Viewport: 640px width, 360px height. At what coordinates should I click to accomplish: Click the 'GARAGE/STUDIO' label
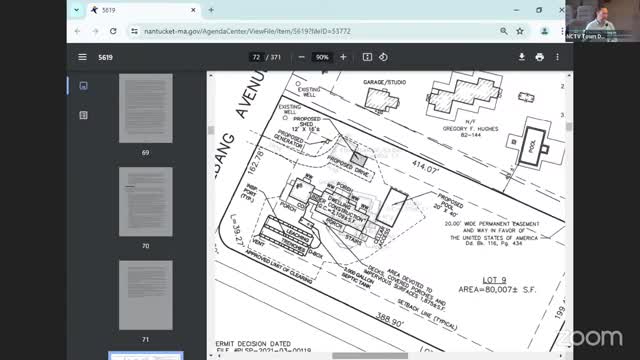384,82
